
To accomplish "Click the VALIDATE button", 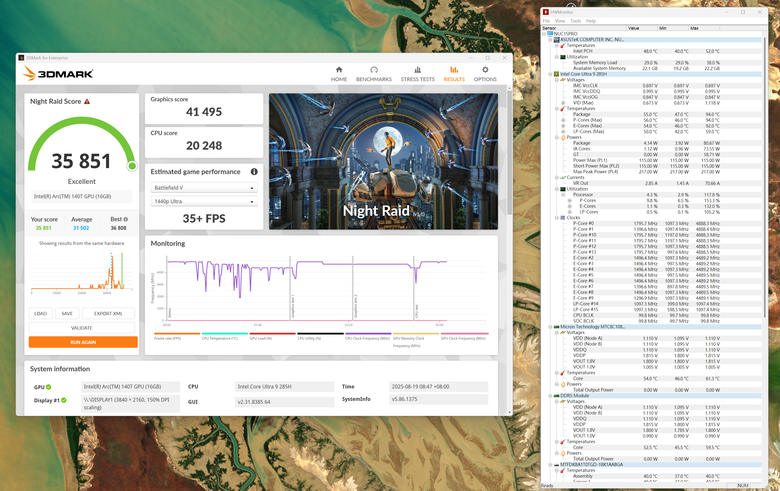I will click(82, 328).
